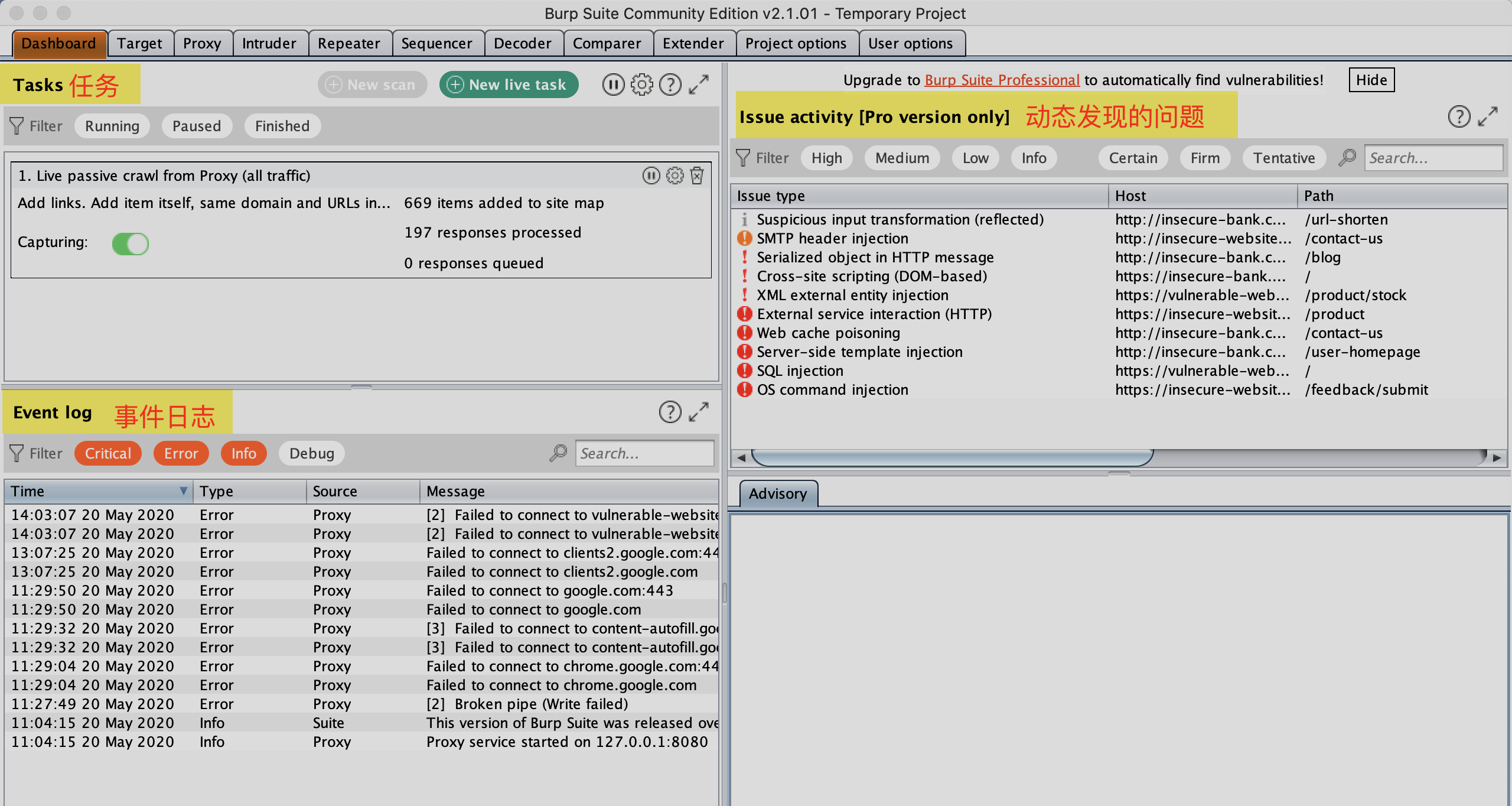This screenshot has width=1512, height=806.
Task: Enable the Debug event log filter
Action: [x=311, y=453]
